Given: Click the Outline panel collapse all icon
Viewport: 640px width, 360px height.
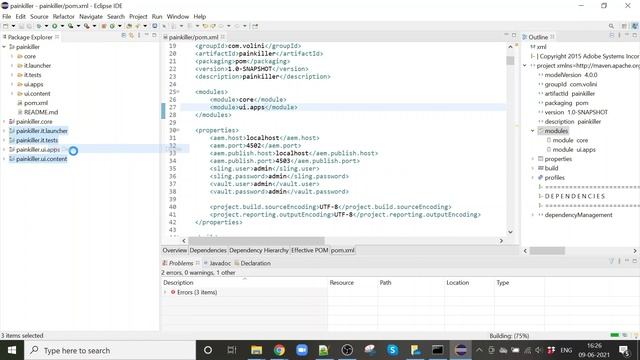Looking at the screenshot, I should pos(611,36).
